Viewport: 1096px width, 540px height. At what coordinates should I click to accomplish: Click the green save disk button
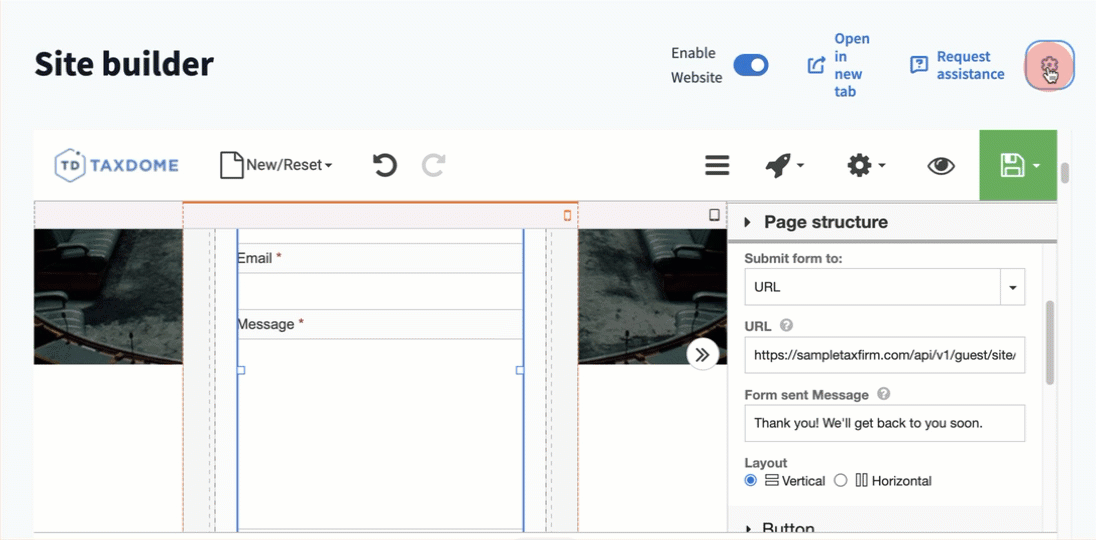coord(1018,165)
